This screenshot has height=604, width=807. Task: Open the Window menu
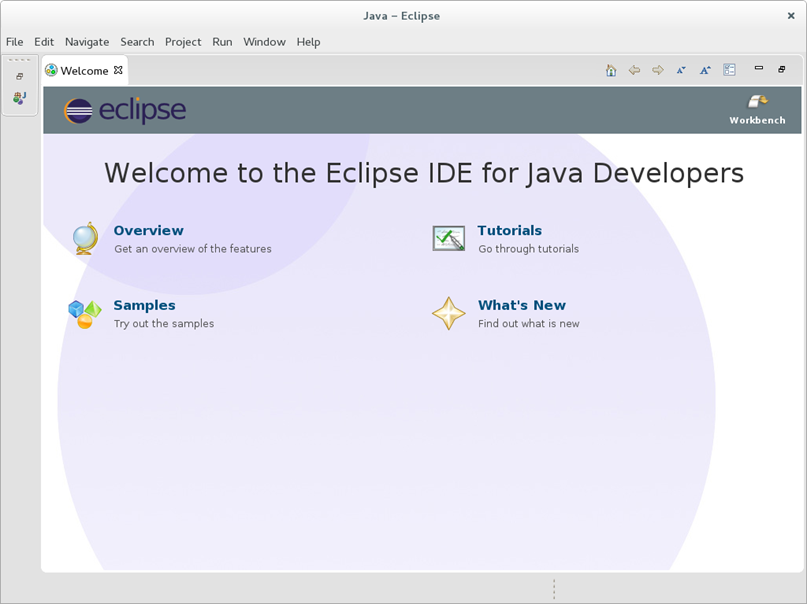(x=265, y=42)
